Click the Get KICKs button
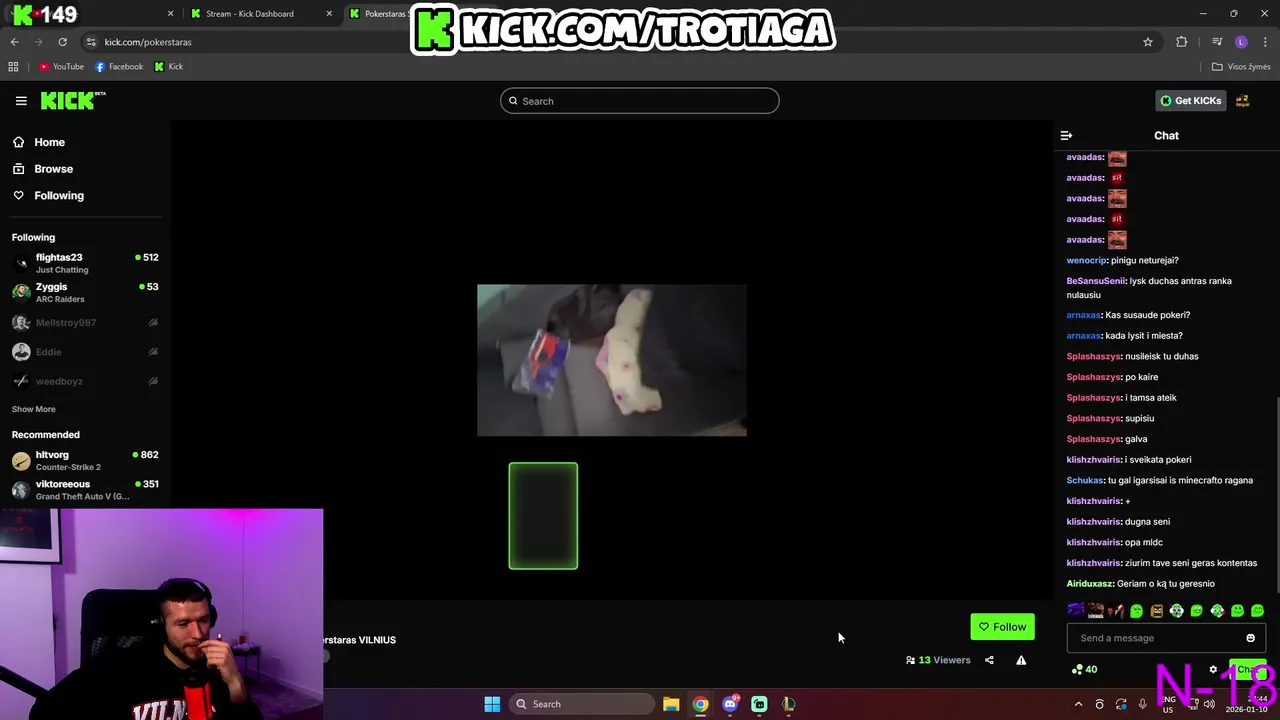 (1190, 101)
